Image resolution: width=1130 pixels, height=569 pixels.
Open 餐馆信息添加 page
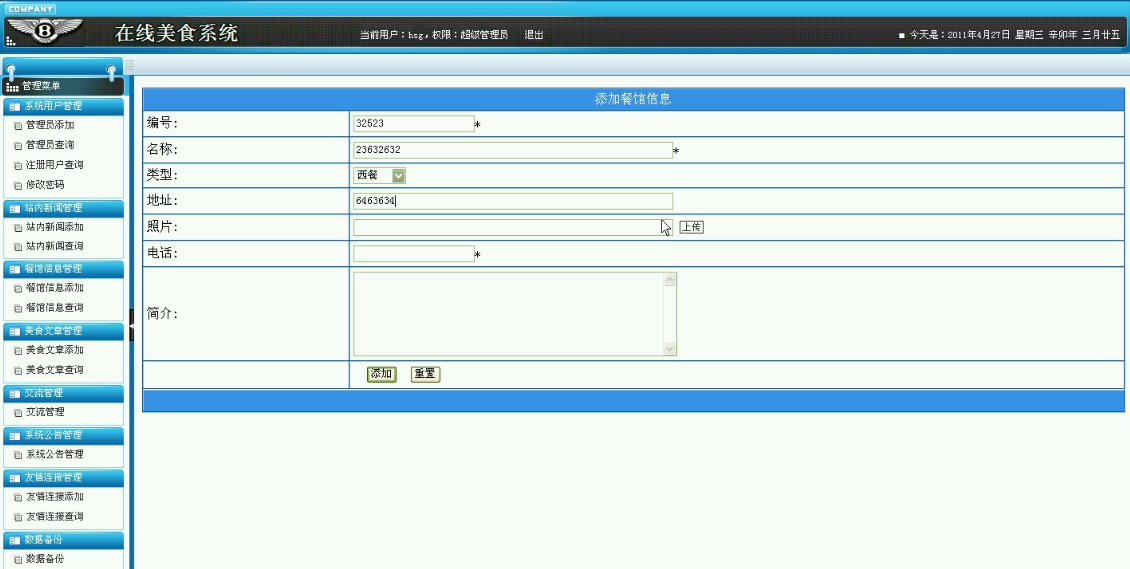click(55, 288)
